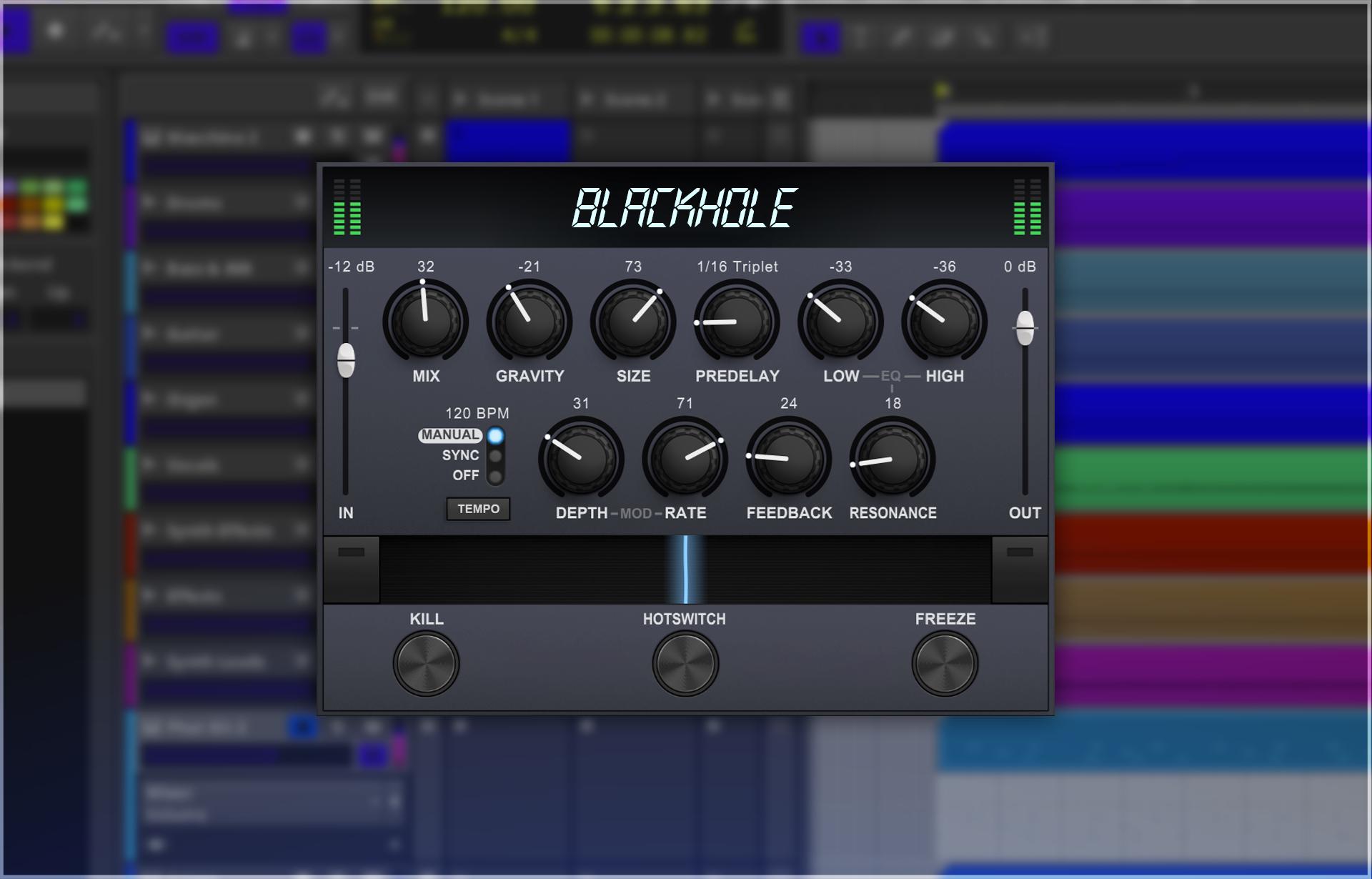Viewport: 1372px width, 879px height.
Task: Click the high EQ value -36
Action: [944, 267]
